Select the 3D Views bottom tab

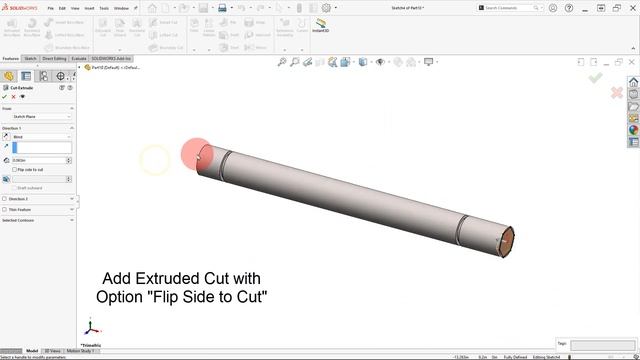click(x=52, y=351)
